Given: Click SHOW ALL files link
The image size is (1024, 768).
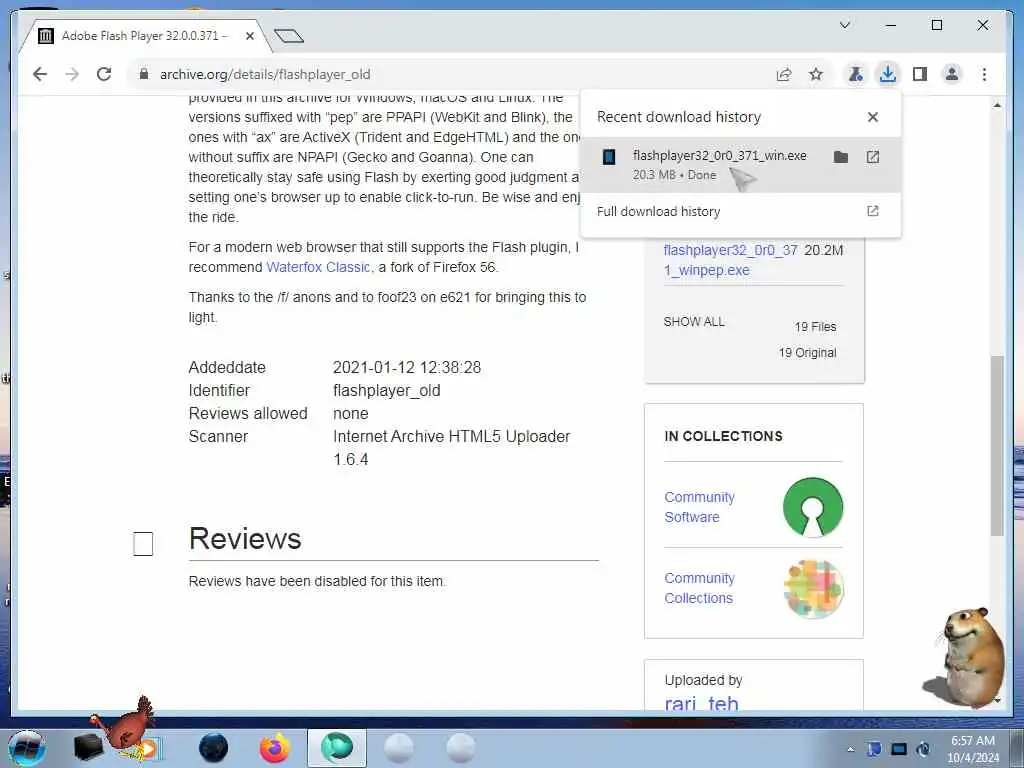Looking at the screenshot, I should point(694,321).
